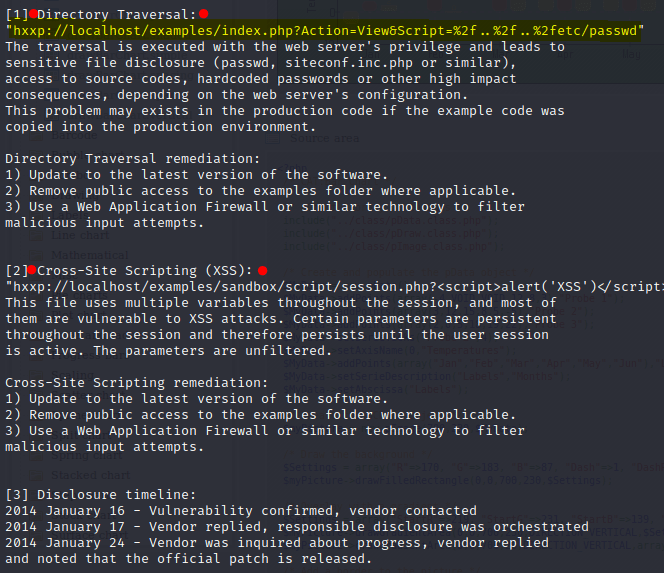
Task: Click the session.php XSS alert URL
Action: click(335, 287)
